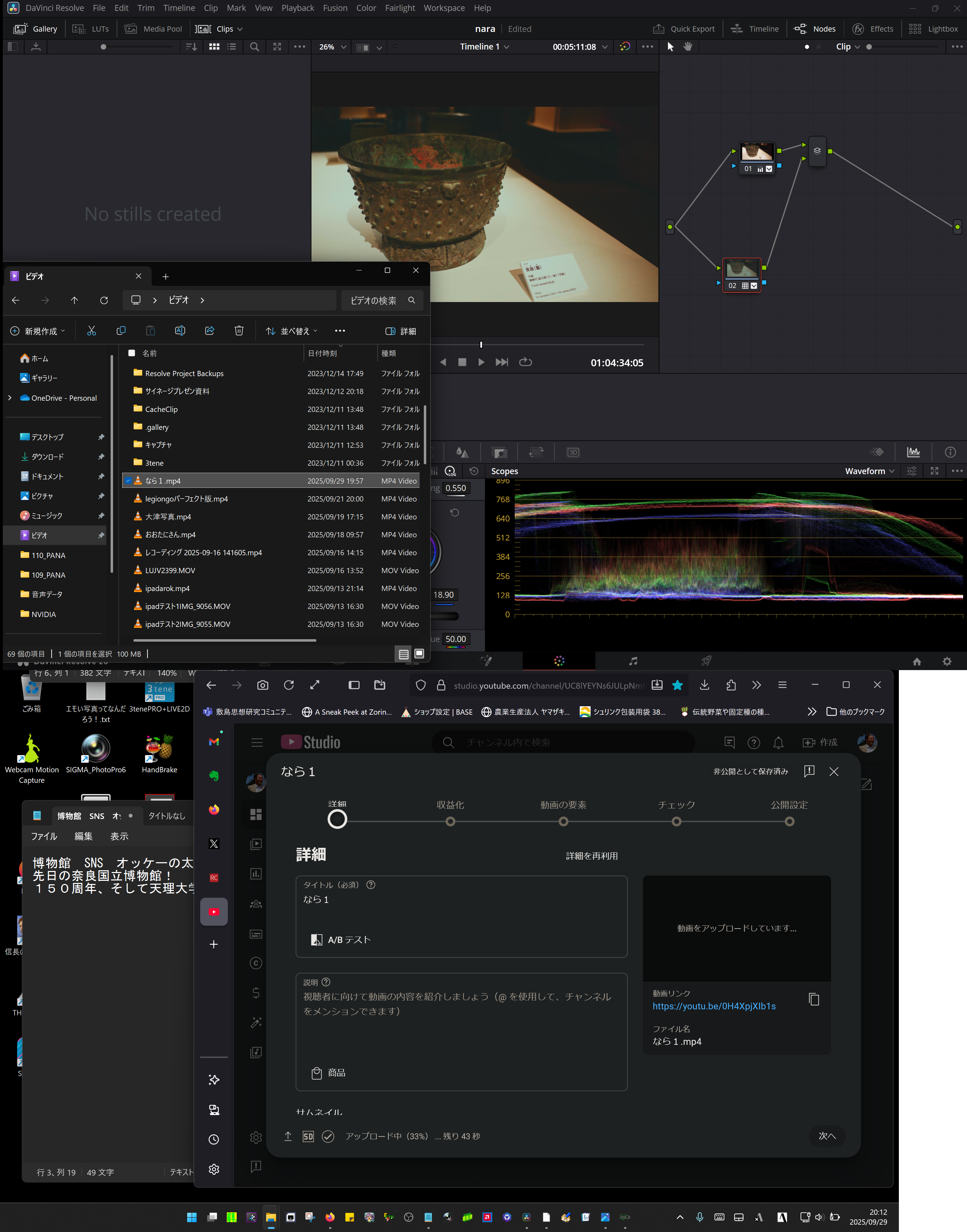The width and height of the screenshot is (967, 1232).
Task: Expand the OneDrive - Personal tree item
Action: pyautogui.click(x=9, y=398)
